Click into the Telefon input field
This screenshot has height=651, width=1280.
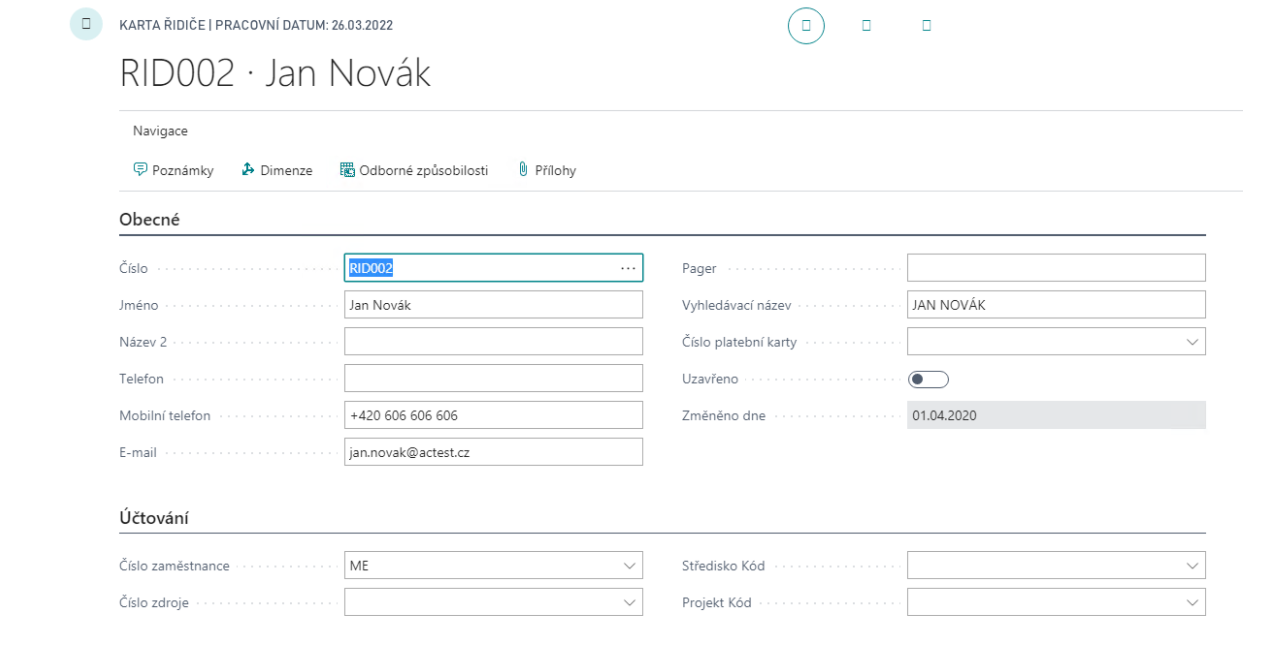click(493, 379)
